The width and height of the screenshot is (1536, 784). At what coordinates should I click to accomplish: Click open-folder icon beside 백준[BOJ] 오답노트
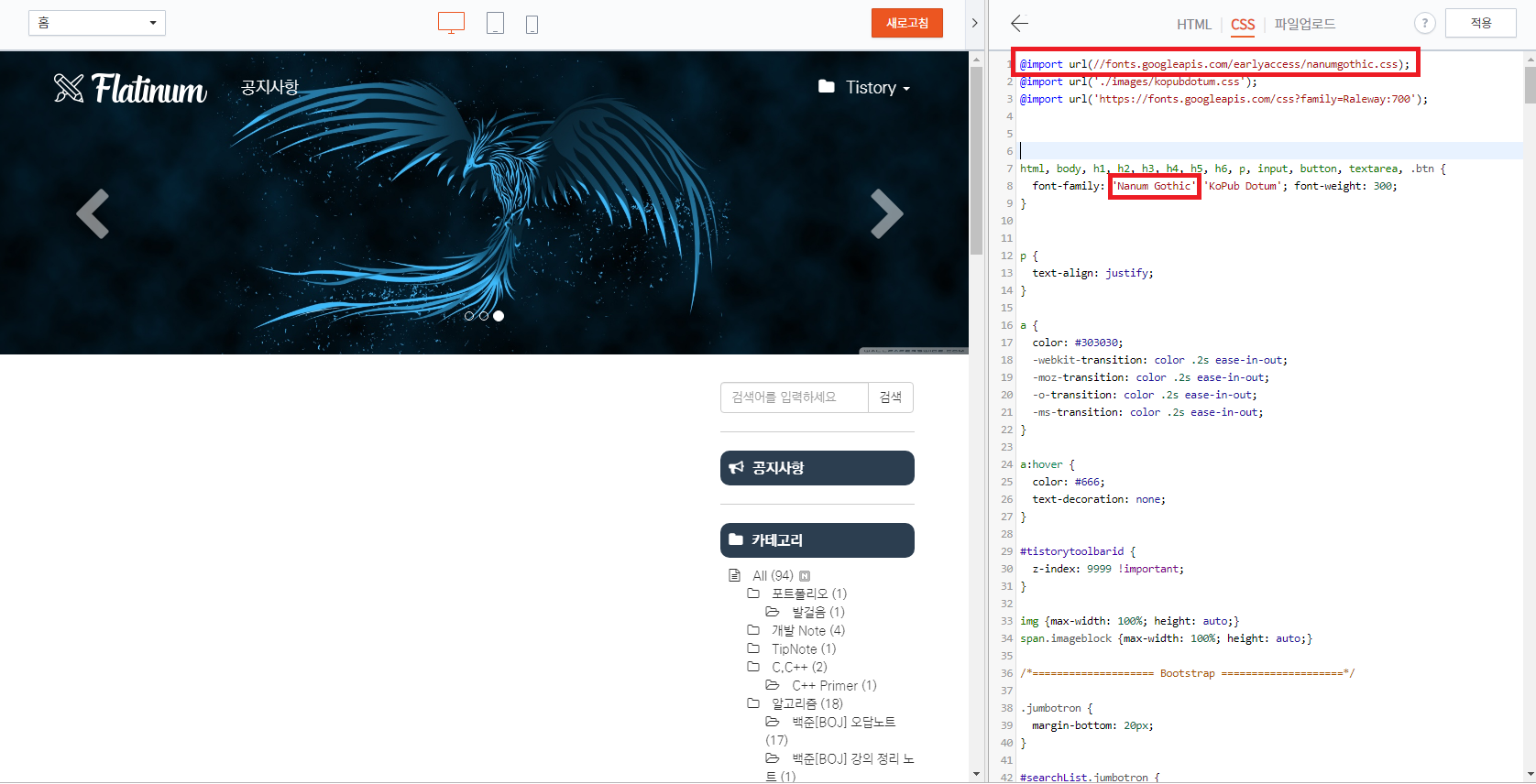[773, 722]
